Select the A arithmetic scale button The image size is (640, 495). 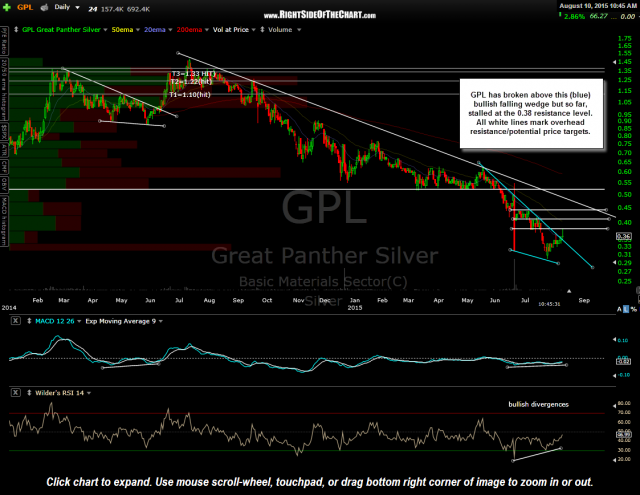619,309
